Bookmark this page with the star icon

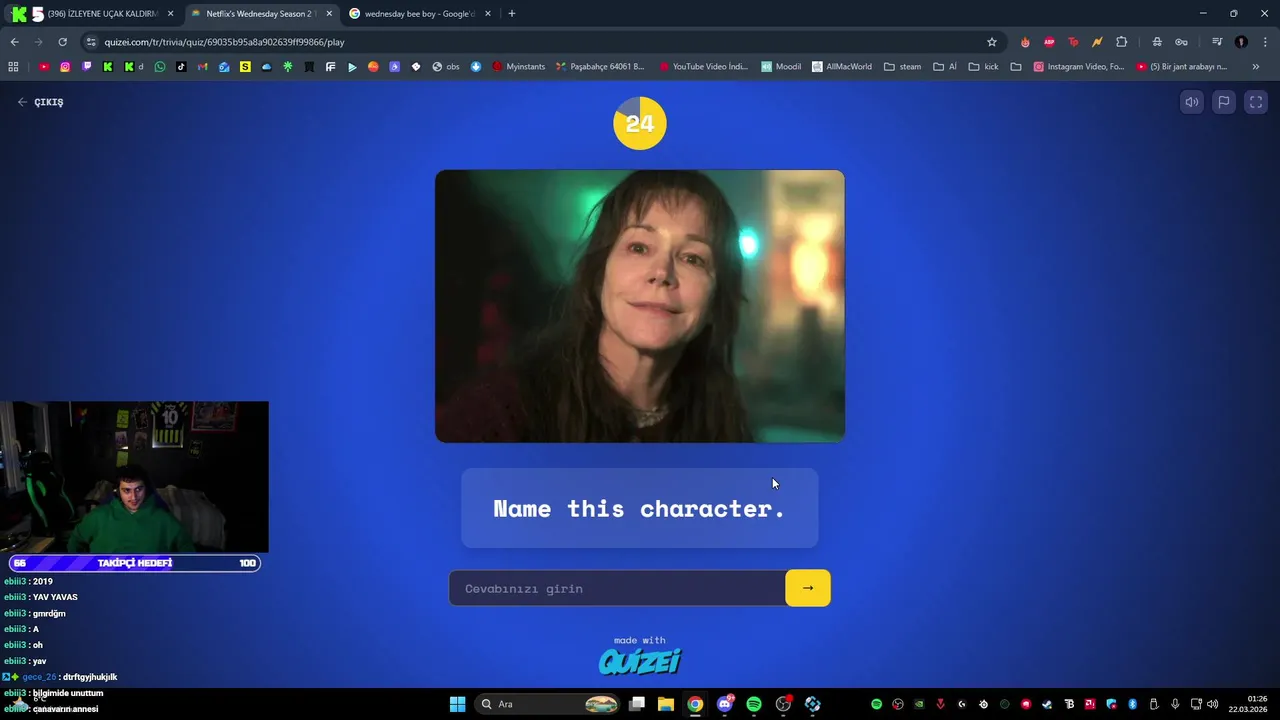coord(992,42)
